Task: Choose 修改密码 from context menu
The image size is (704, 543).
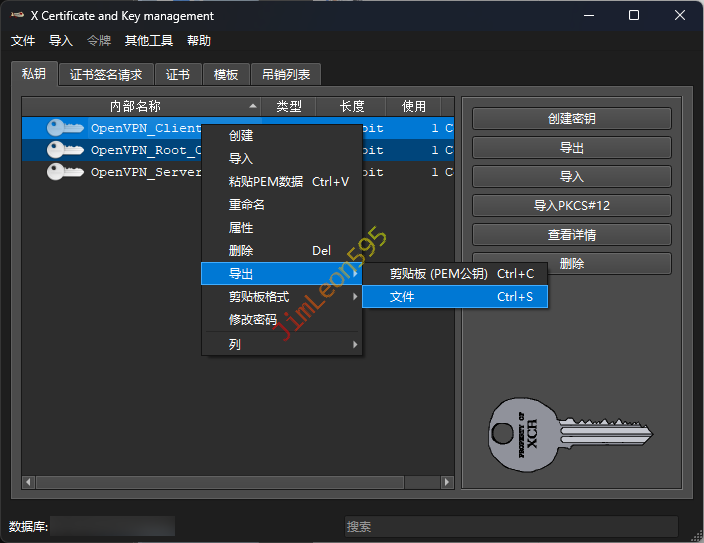Action: click(253, 320)
